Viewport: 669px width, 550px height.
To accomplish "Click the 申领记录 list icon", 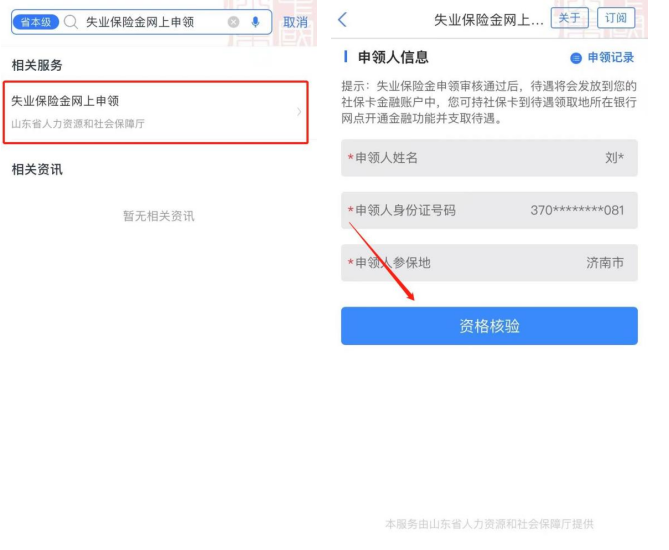I will point(576,58).
